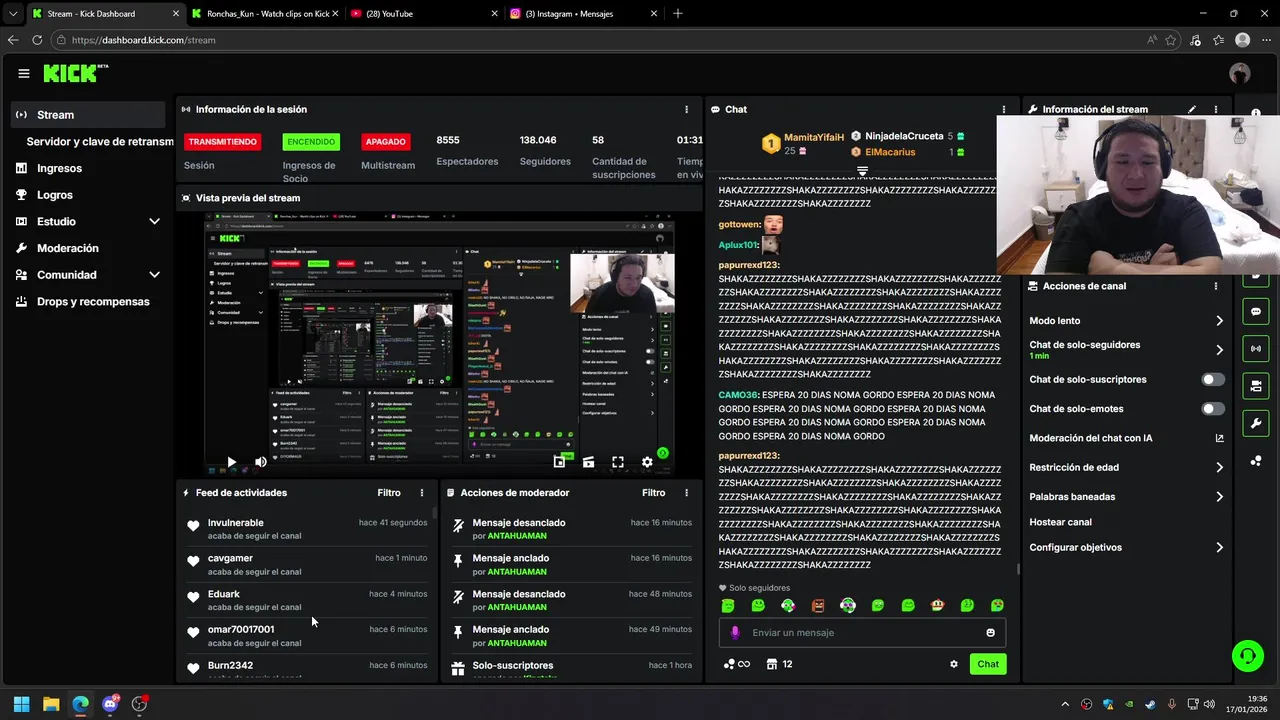Open the Windows Start menu
Screen dimensions: 1280x720
coord(21,704)
